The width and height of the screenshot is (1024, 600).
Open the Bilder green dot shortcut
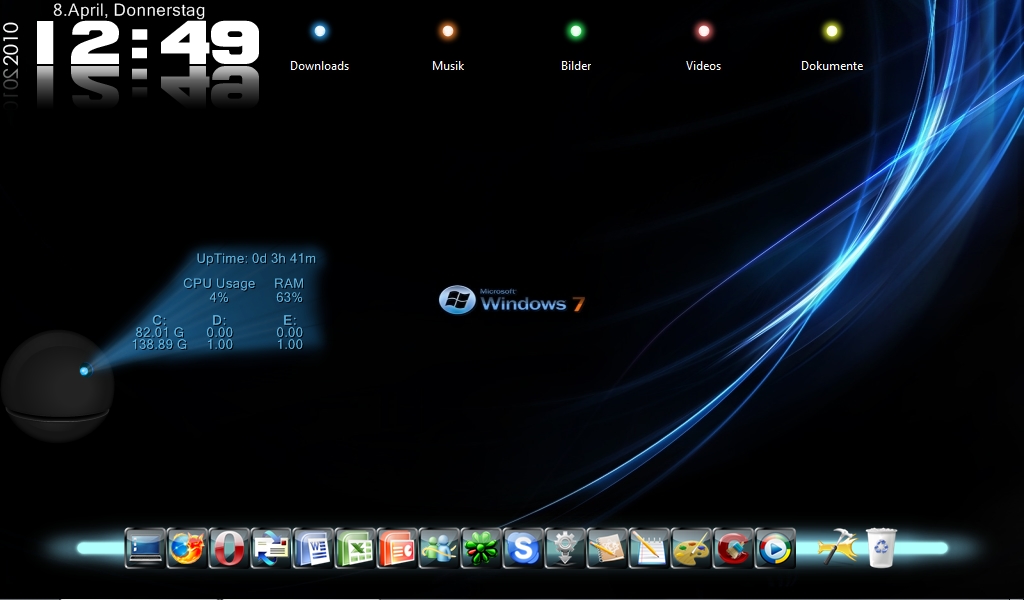[x=575, y=31]
